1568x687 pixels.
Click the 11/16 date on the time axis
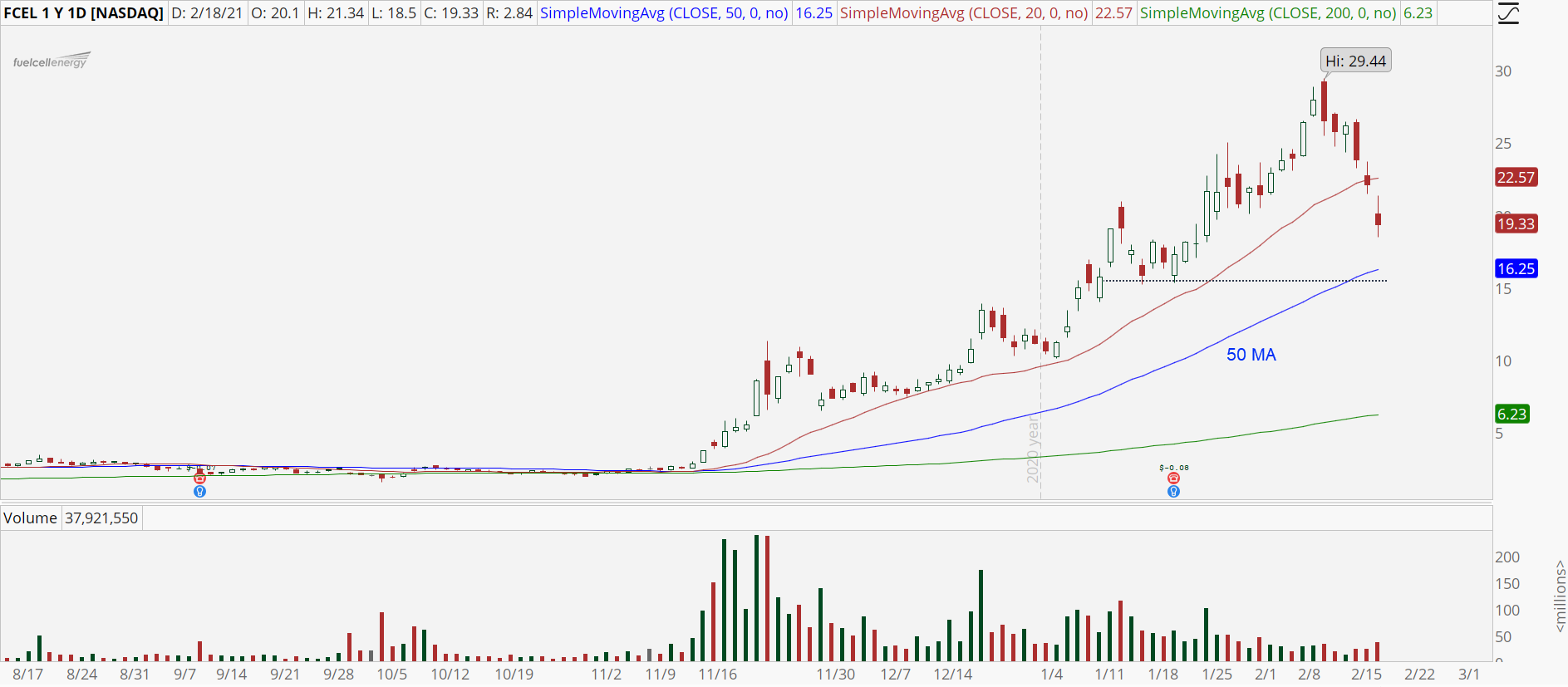pos(718,675)
